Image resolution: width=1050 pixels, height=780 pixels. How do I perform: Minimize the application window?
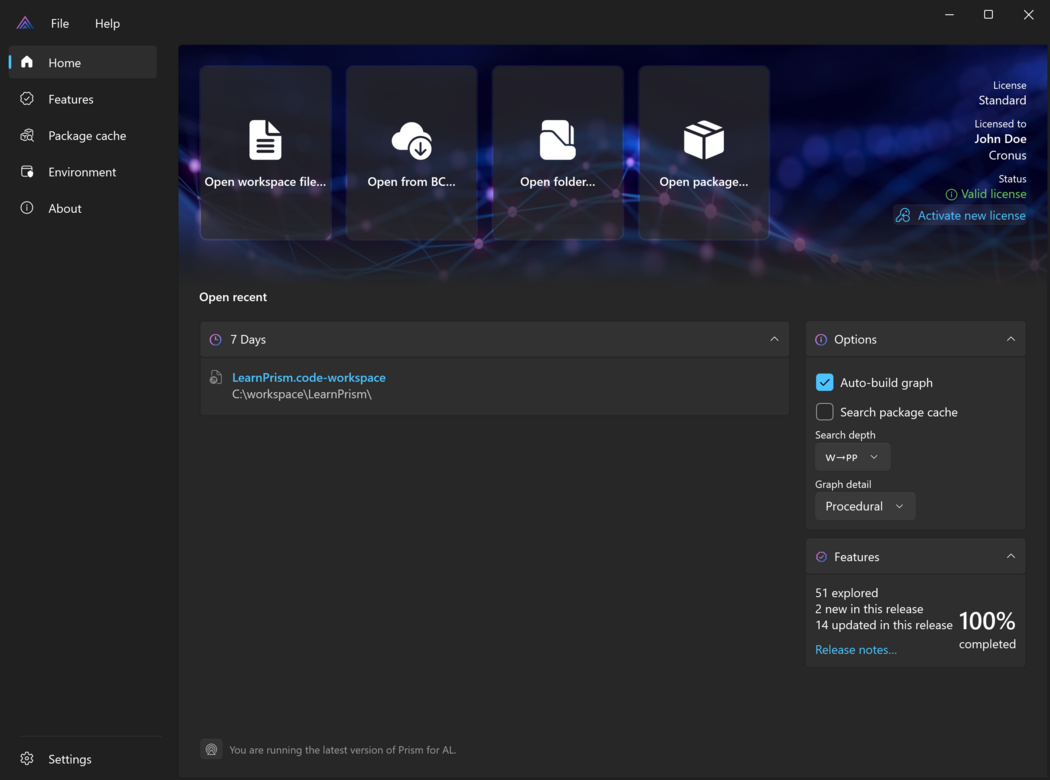949,15
